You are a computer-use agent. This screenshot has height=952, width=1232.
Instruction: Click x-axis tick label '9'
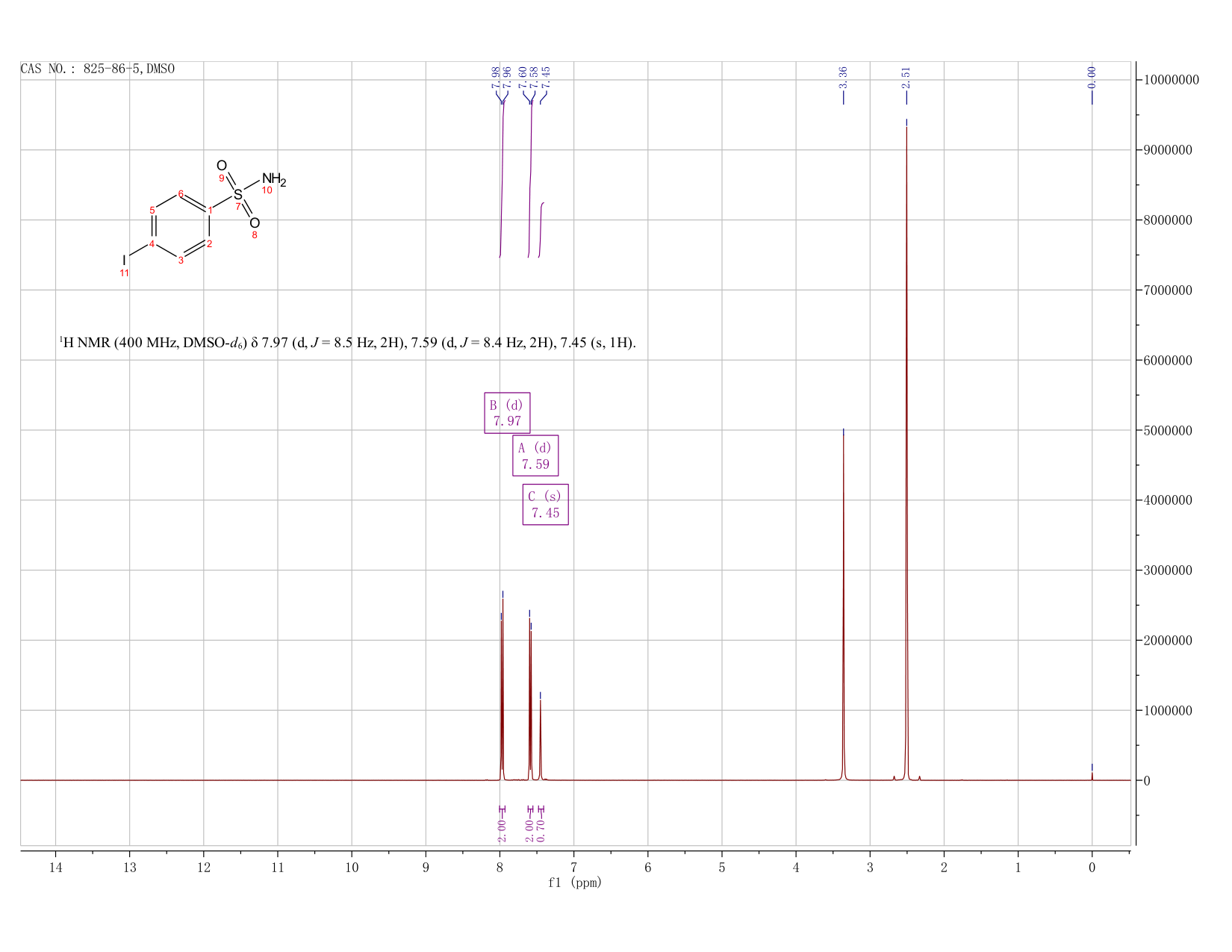point(426,867)
